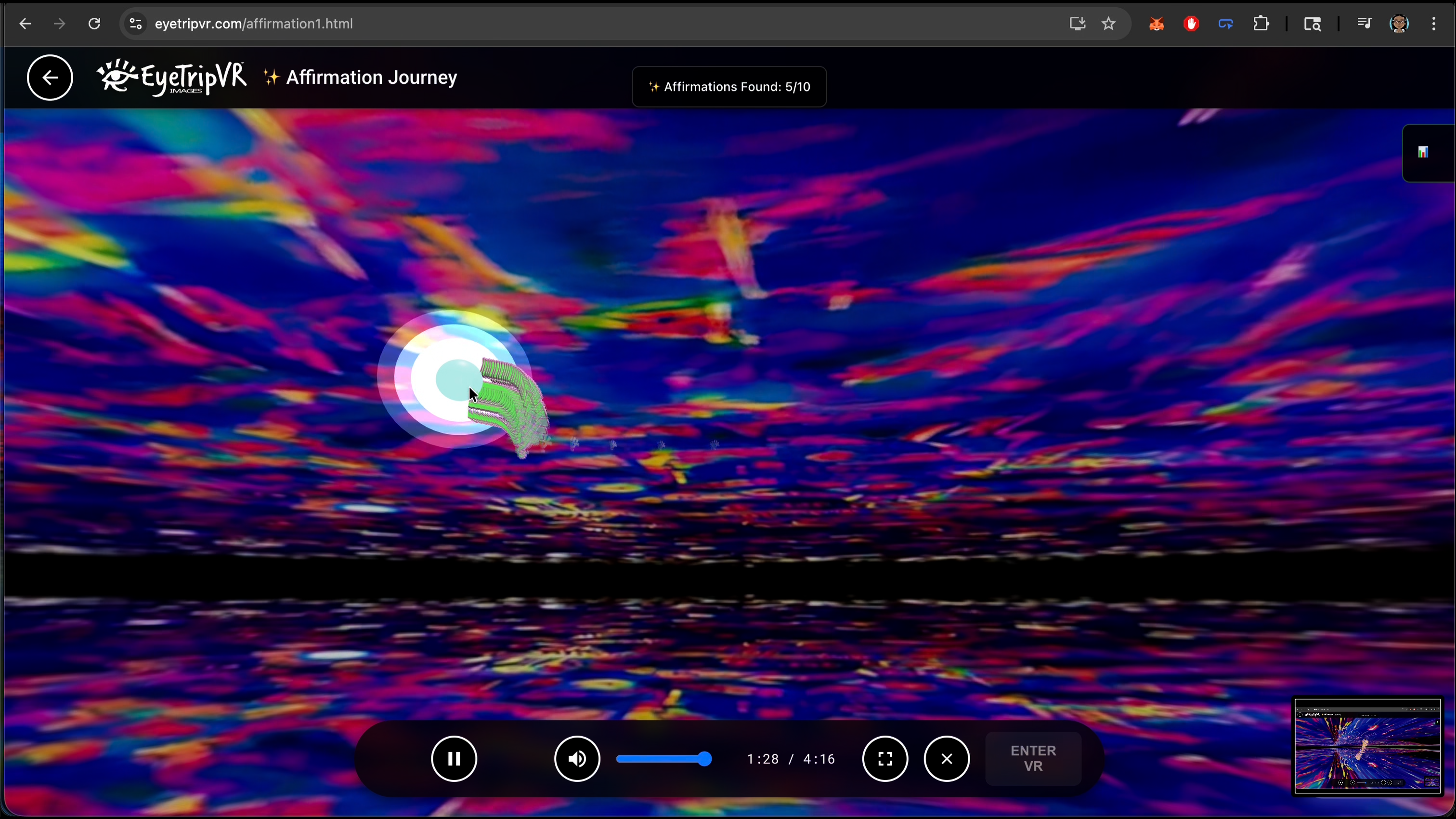Click the circular back arrow button
This screenshot has width=1456, height=819.
point(50,78)
